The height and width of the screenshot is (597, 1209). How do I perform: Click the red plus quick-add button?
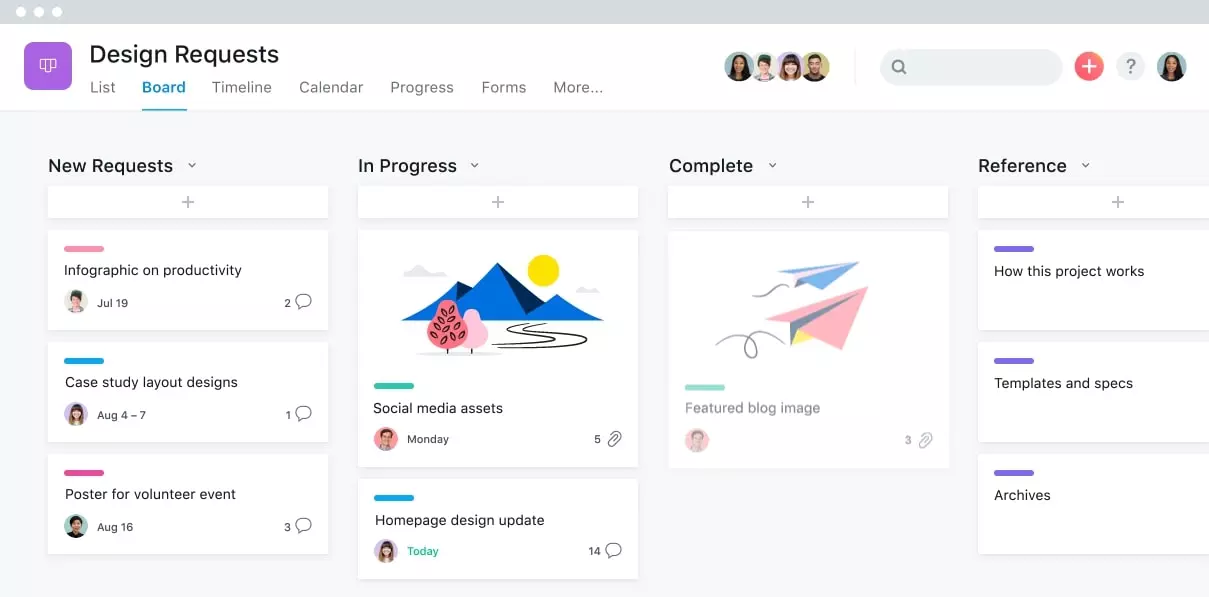point(1089,67)
